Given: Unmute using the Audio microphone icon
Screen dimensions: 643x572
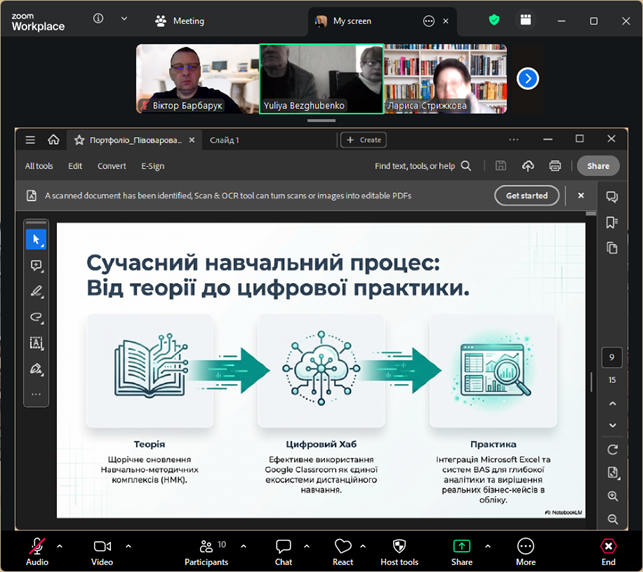Looking at the screenshot, I should [x=37, y=547].
